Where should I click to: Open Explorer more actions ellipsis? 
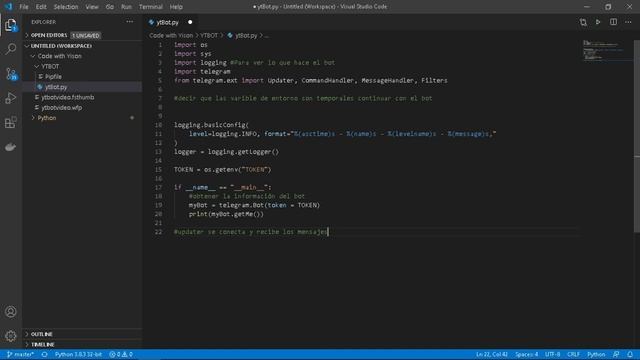(x=130, y=22)
